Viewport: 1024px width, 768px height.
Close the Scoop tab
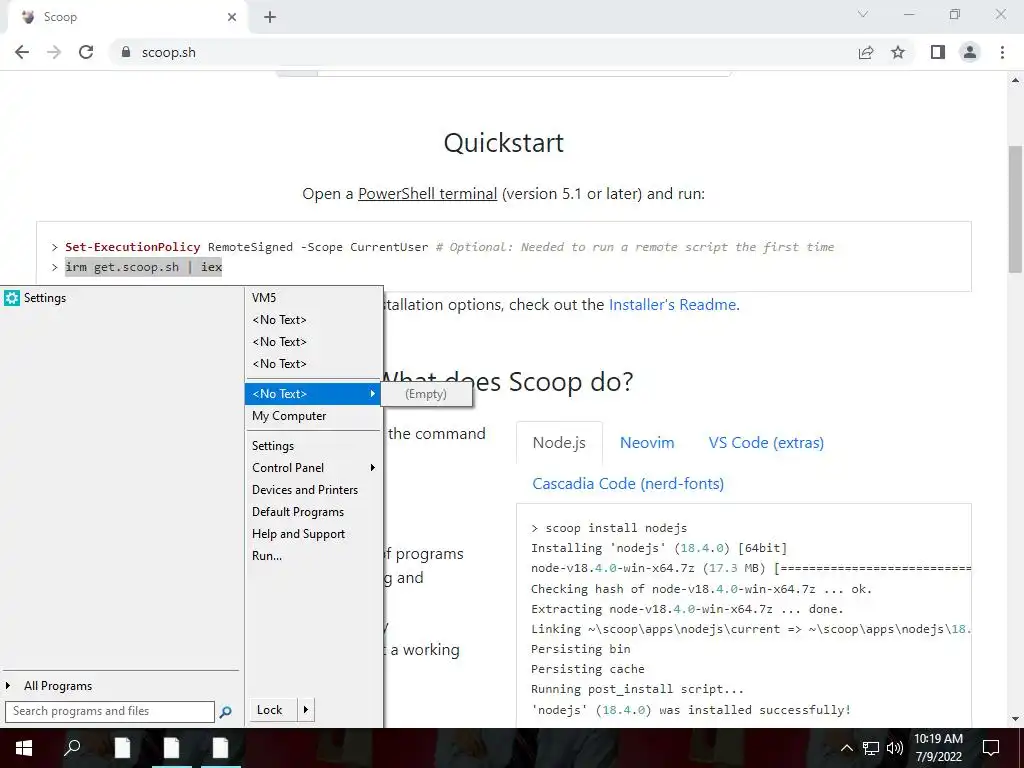232,17
